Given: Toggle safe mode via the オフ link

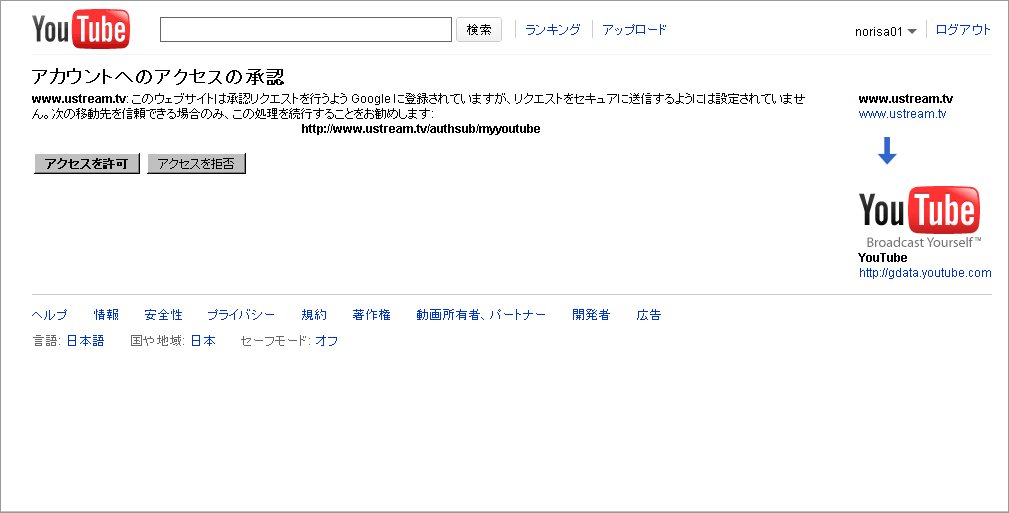Looking at the screenshot, I should pyautogui.click(x=326, y=340).
